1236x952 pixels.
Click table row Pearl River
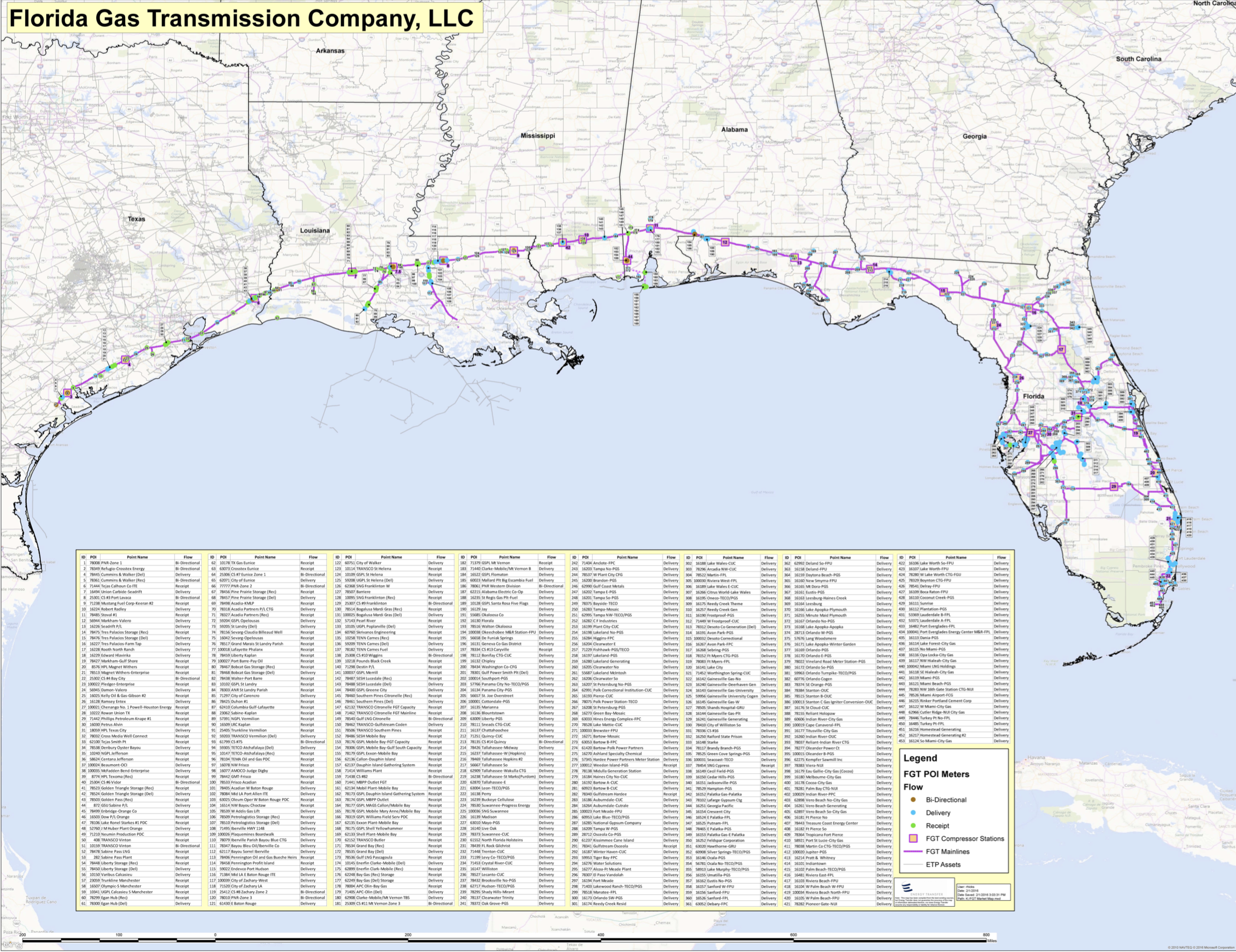point(394,621)
